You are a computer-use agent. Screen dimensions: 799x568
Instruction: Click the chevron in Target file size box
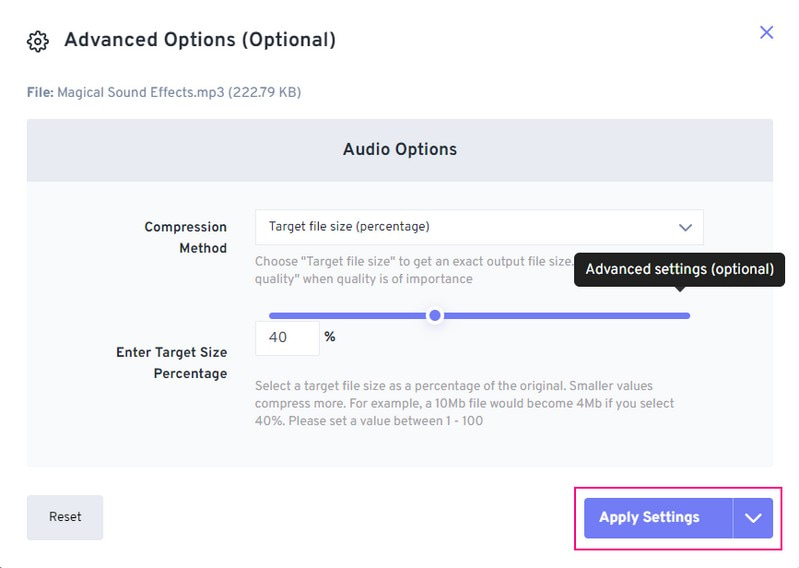(685, 227)
